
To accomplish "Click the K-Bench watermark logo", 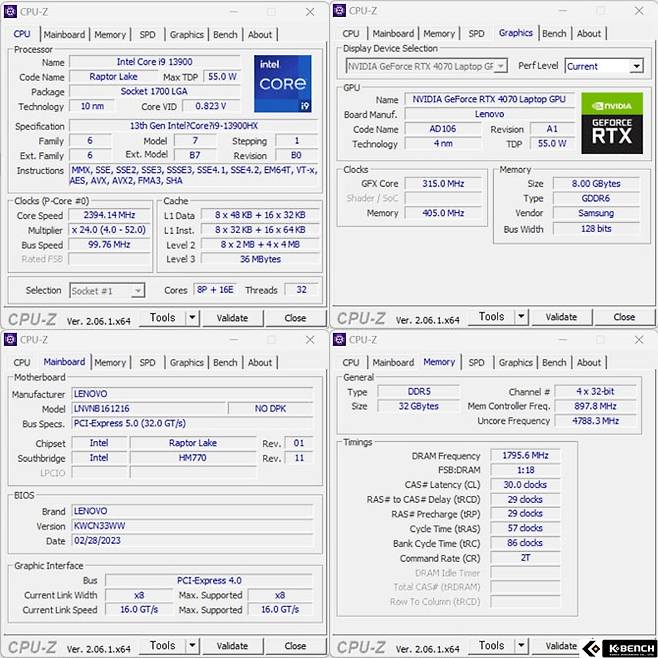I will [x=616, y=647].
